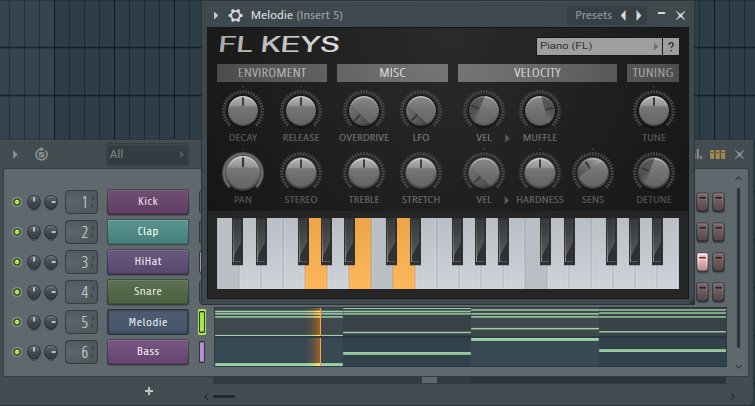The height and width of the screenshot is (406, 755).
Task: Open Piano (FL) preset dropdown
Action: point(599,46)
